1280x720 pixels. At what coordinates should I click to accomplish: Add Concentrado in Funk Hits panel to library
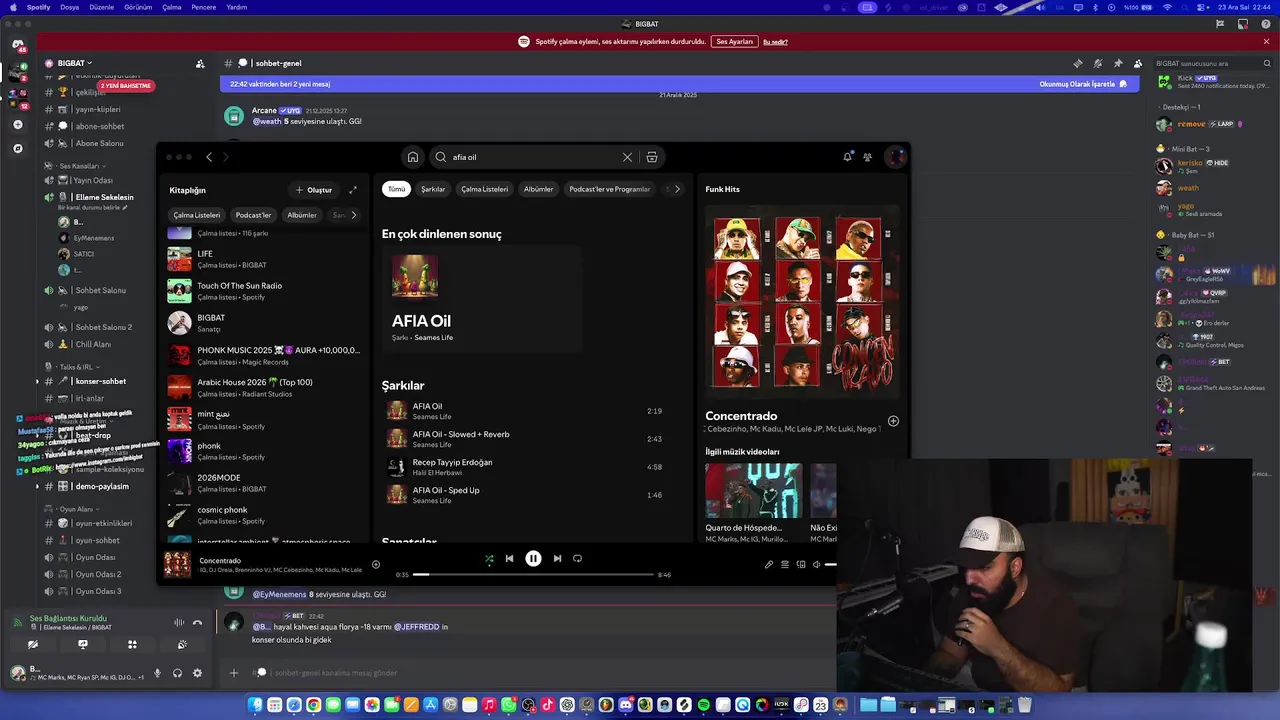coord(893,421)
